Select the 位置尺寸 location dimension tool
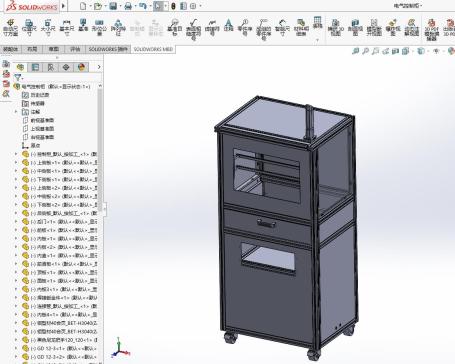The width and height of the screenshot is (455, 364). (29, 28)
